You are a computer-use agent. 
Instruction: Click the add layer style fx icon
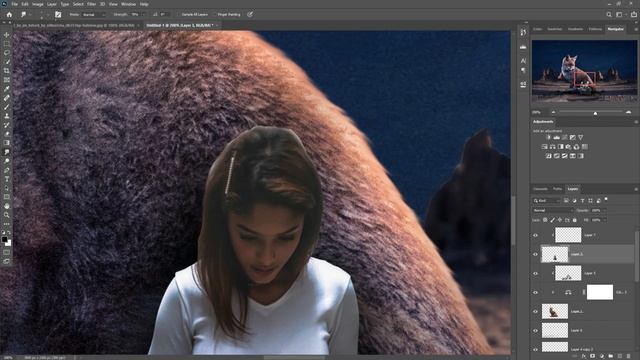[x=583, y=356]
